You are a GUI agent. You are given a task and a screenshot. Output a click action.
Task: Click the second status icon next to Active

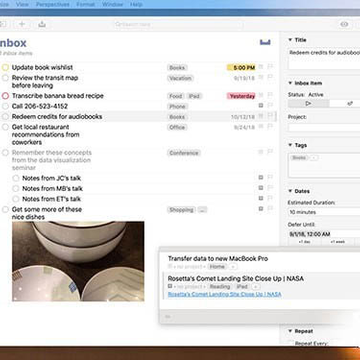(349, 104)
